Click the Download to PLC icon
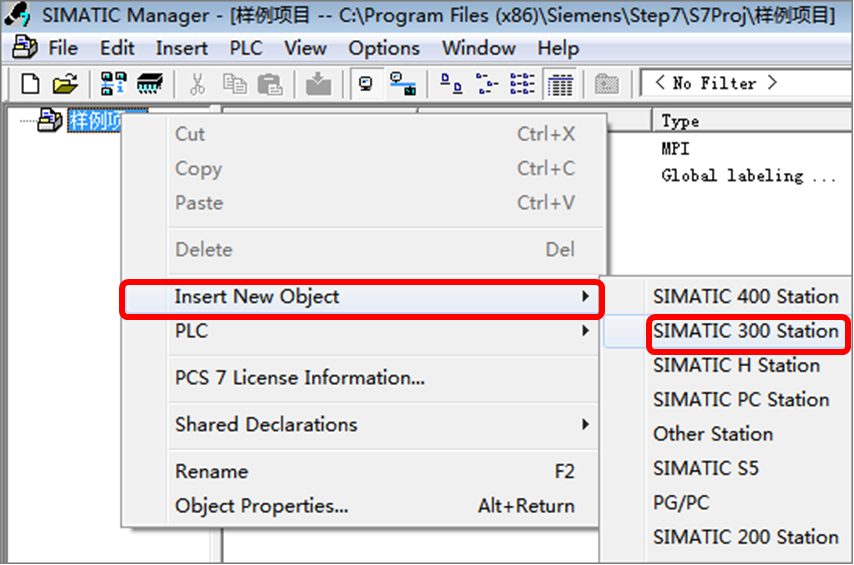 318,84
